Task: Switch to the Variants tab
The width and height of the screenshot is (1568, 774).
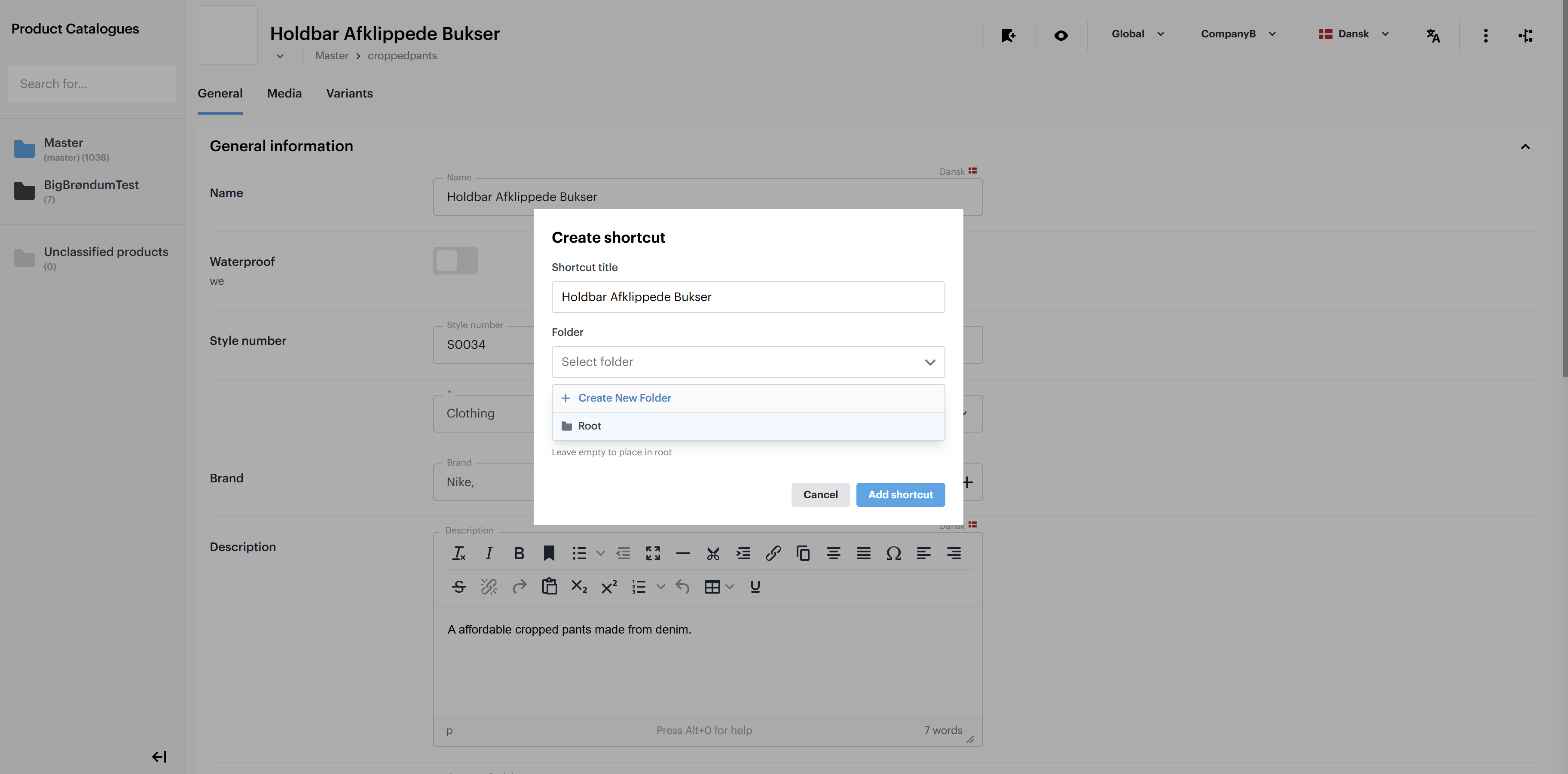Action: (x=349, y=94)
